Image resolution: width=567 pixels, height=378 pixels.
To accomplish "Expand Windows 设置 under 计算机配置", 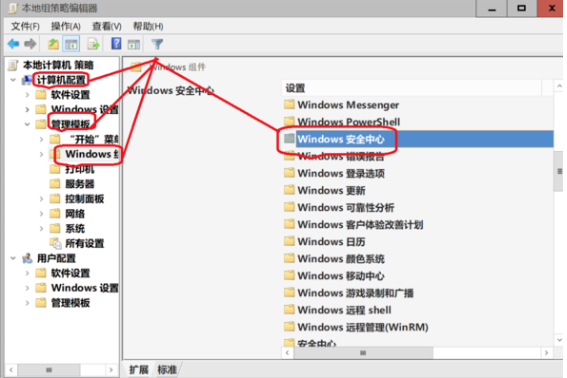I will tap(27, 109).
